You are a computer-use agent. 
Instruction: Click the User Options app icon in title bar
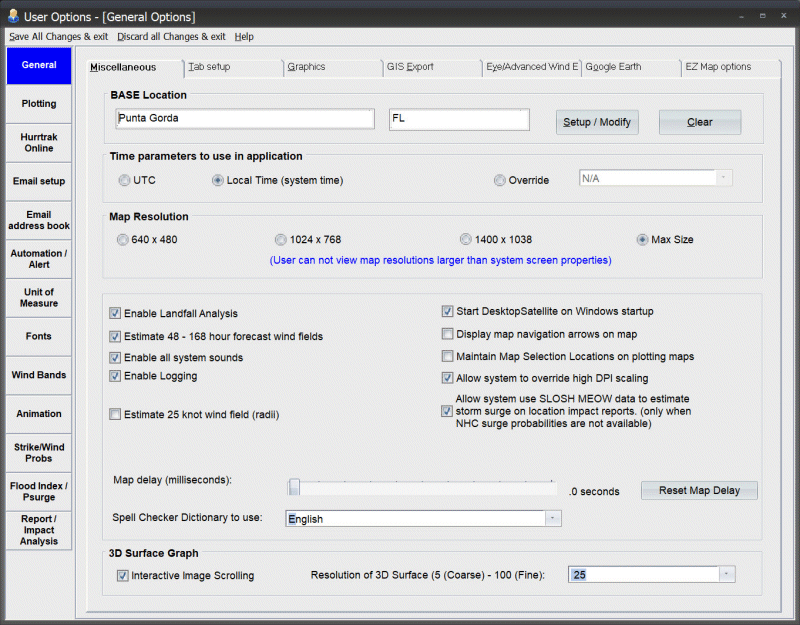(11, 17)
